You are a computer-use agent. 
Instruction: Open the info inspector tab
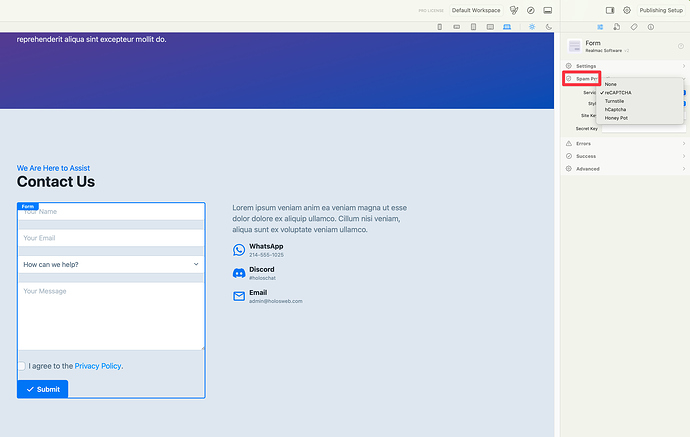pyautogui.click(x=650, y=27)
